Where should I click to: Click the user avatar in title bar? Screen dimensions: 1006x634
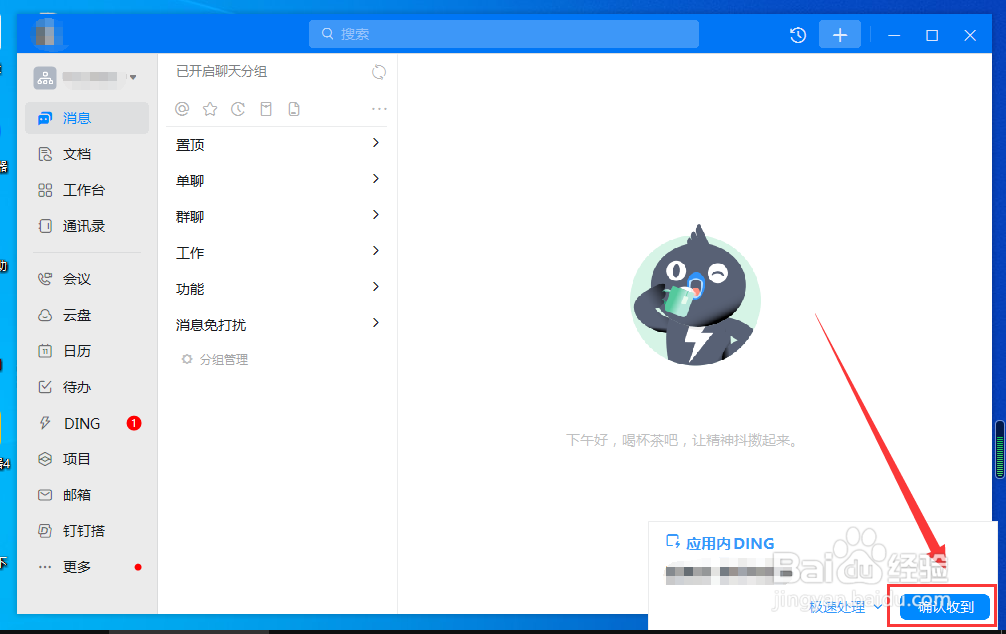click(x=46, y=34)
